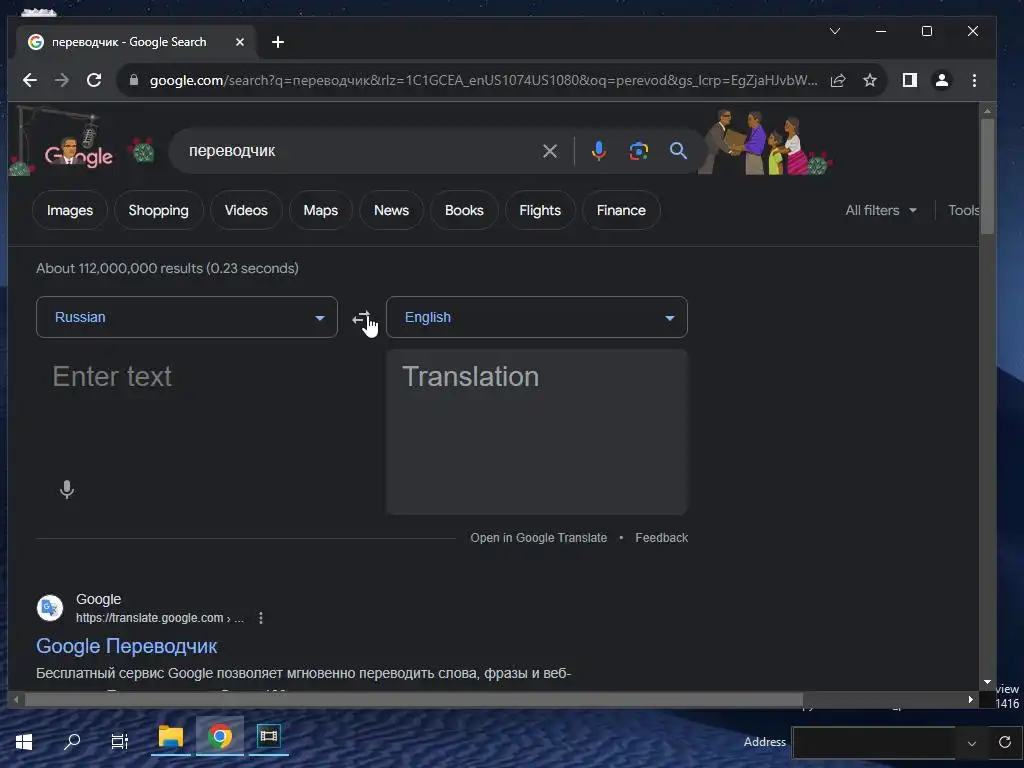The width and height of the screenshot is (1024, 768).
Task: Open the video app on taskbar
Action: [x=268, y=737]
